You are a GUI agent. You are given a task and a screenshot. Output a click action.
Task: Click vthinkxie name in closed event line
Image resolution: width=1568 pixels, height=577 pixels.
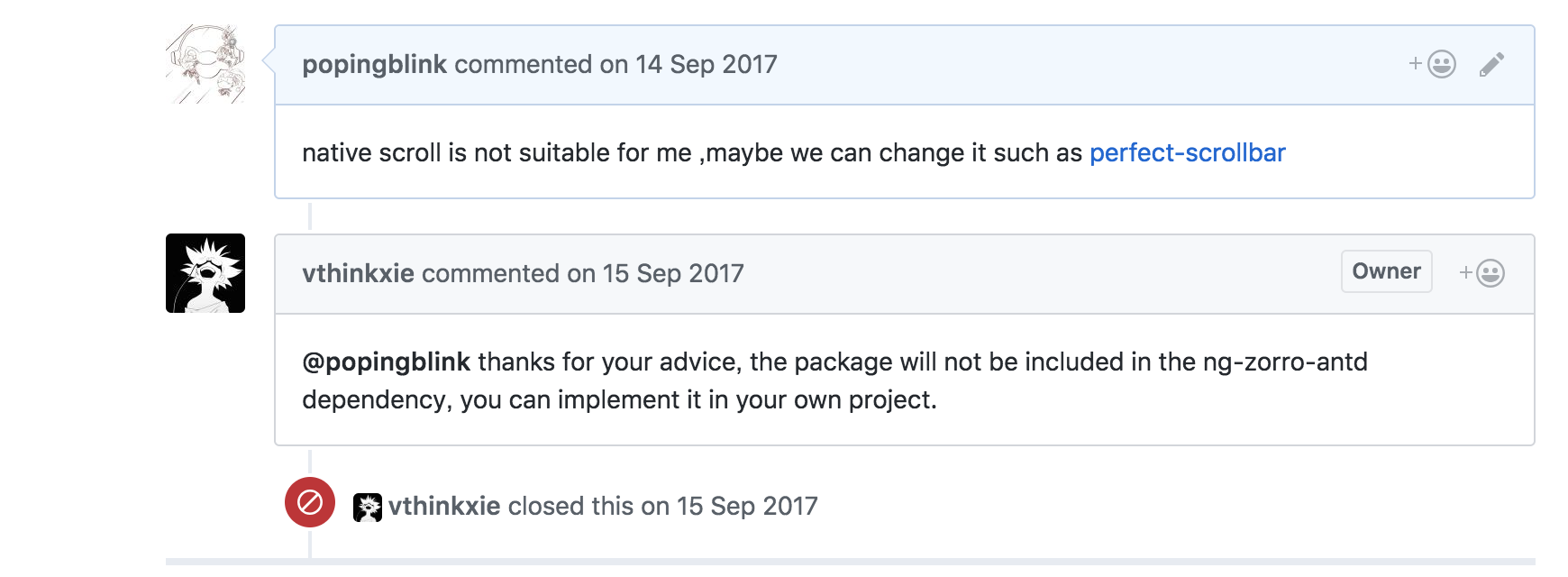coord(444,507)
